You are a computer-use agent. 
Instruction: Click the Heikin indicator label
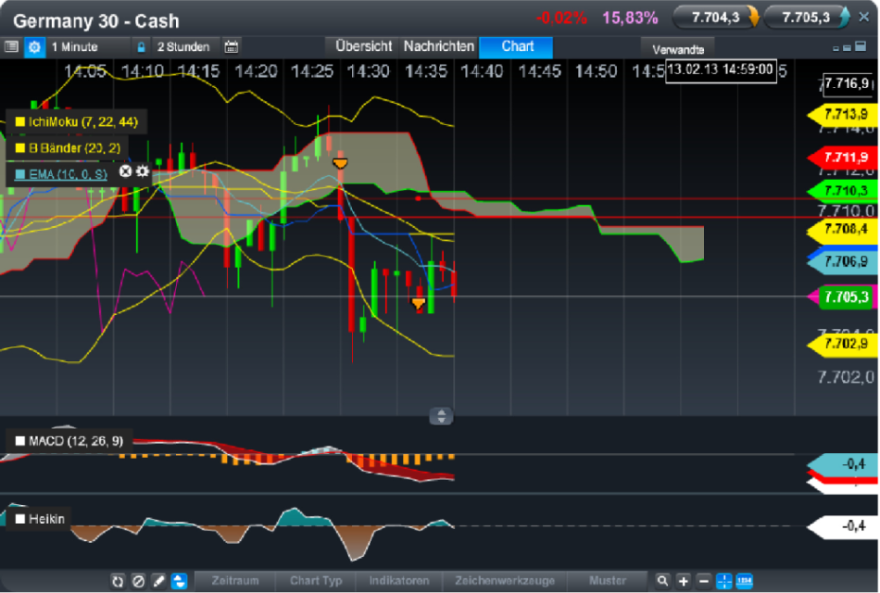pyautogui.click(x=47, y=519)
